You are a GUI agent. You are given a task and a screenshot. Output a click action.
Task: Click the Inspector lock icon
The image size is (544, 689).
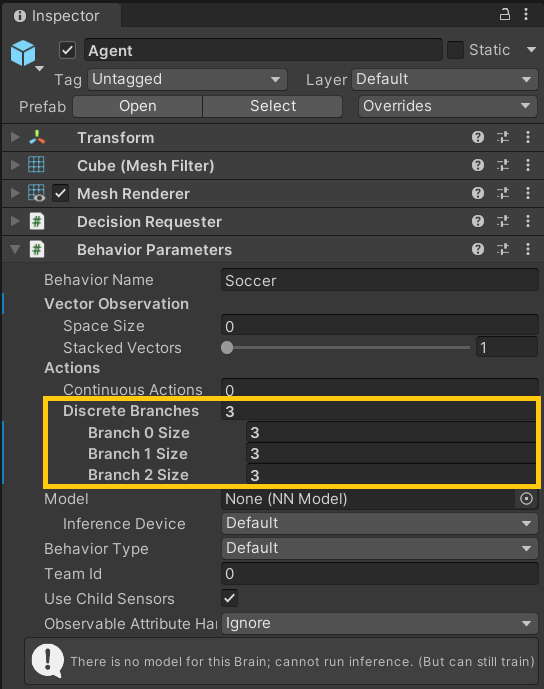coord(505,15)
